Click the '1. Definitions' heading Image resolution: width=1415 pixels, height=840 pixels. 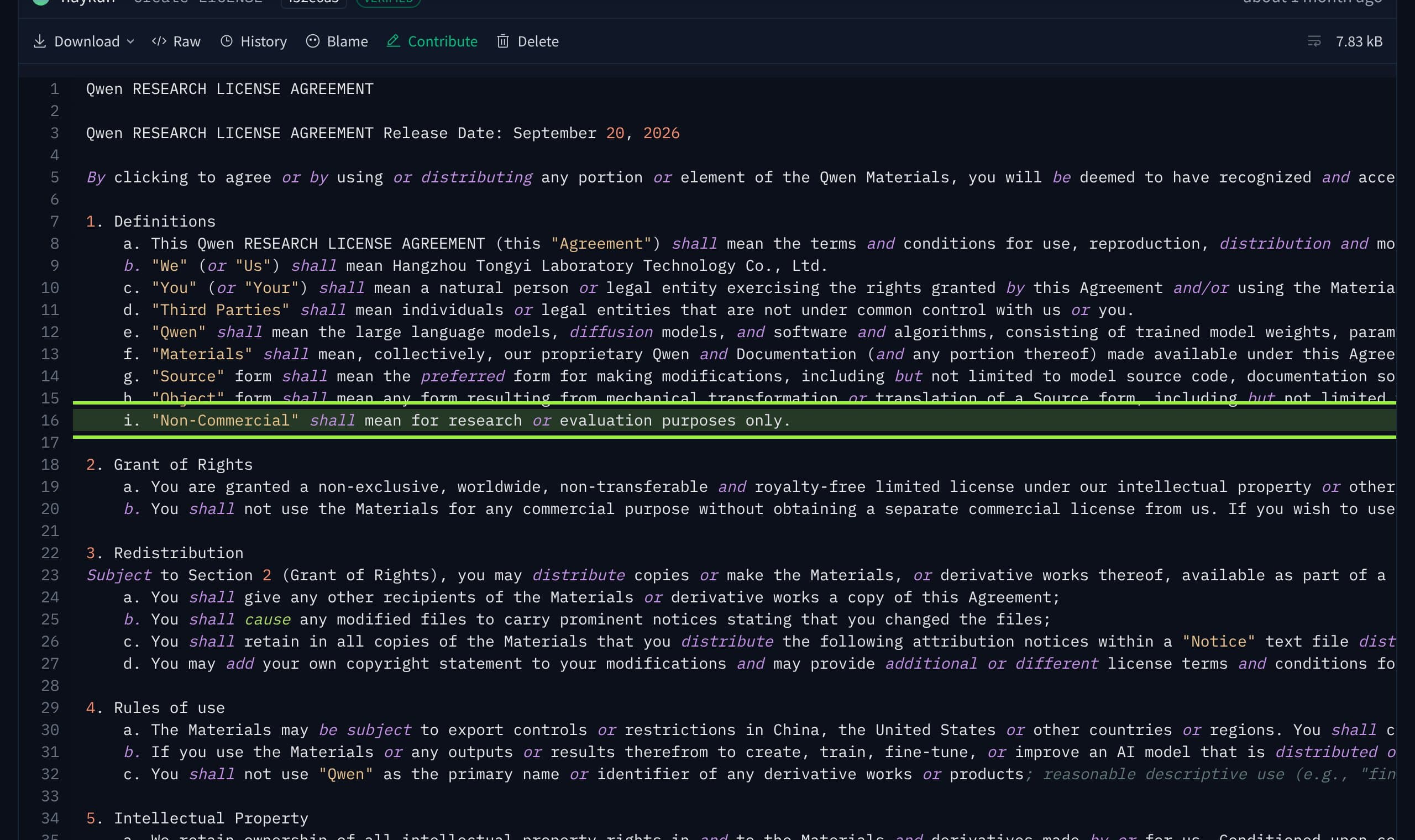pyautogui.click(x=150, y=221)
